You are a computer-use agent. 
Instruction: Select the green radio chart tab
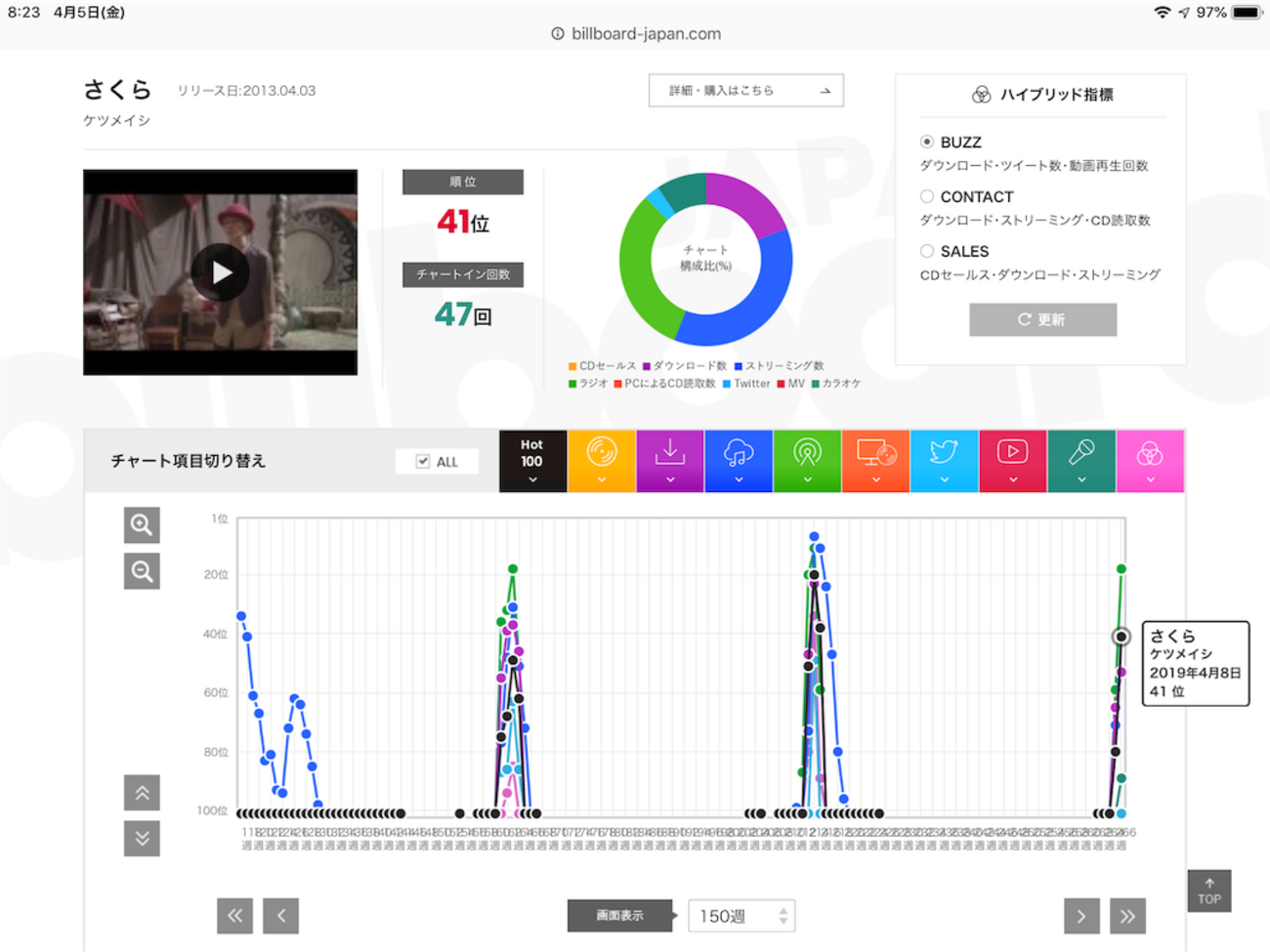(x=807, y=461)
